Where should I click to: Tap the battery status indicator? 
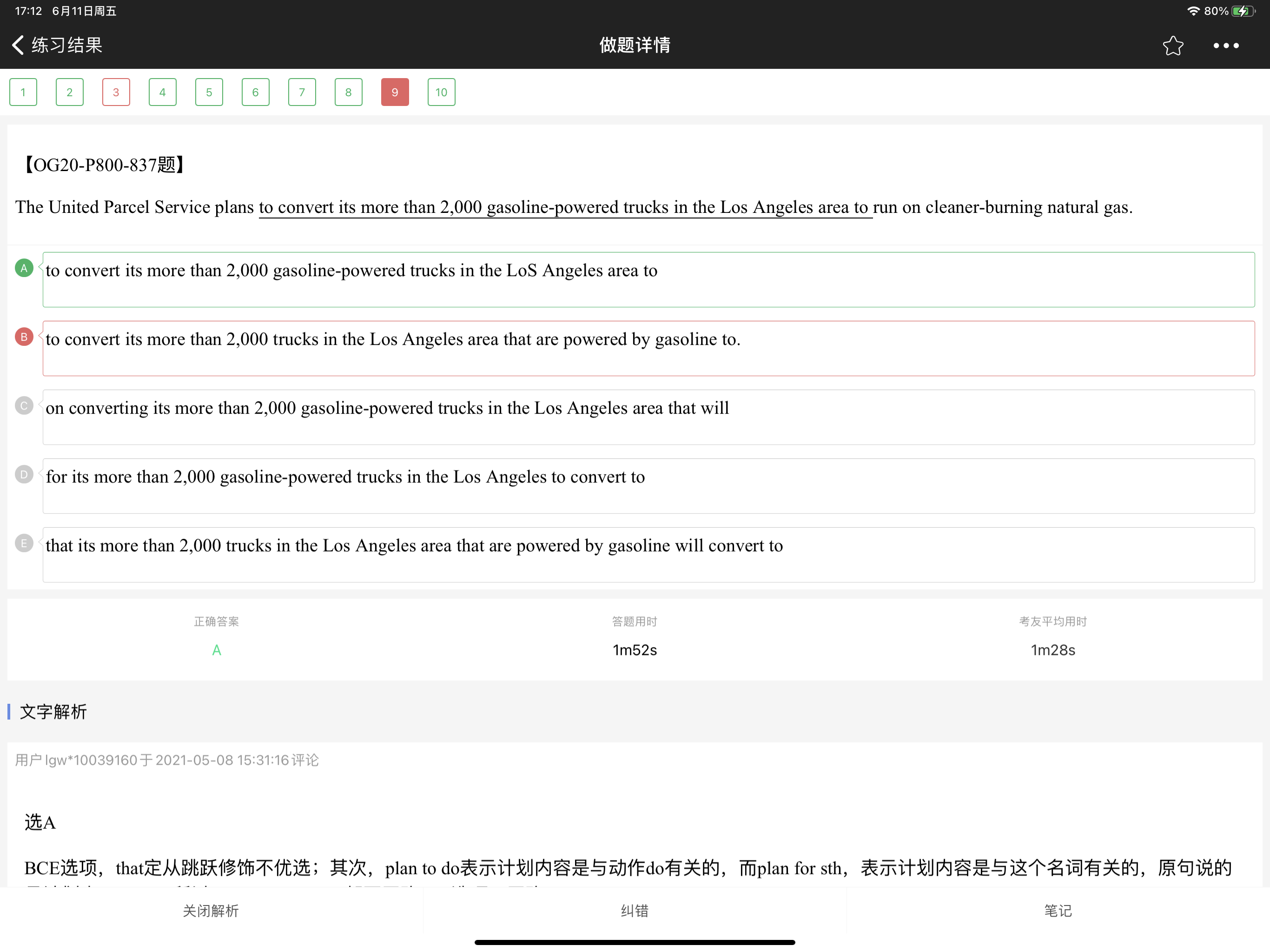[1243, 11]
